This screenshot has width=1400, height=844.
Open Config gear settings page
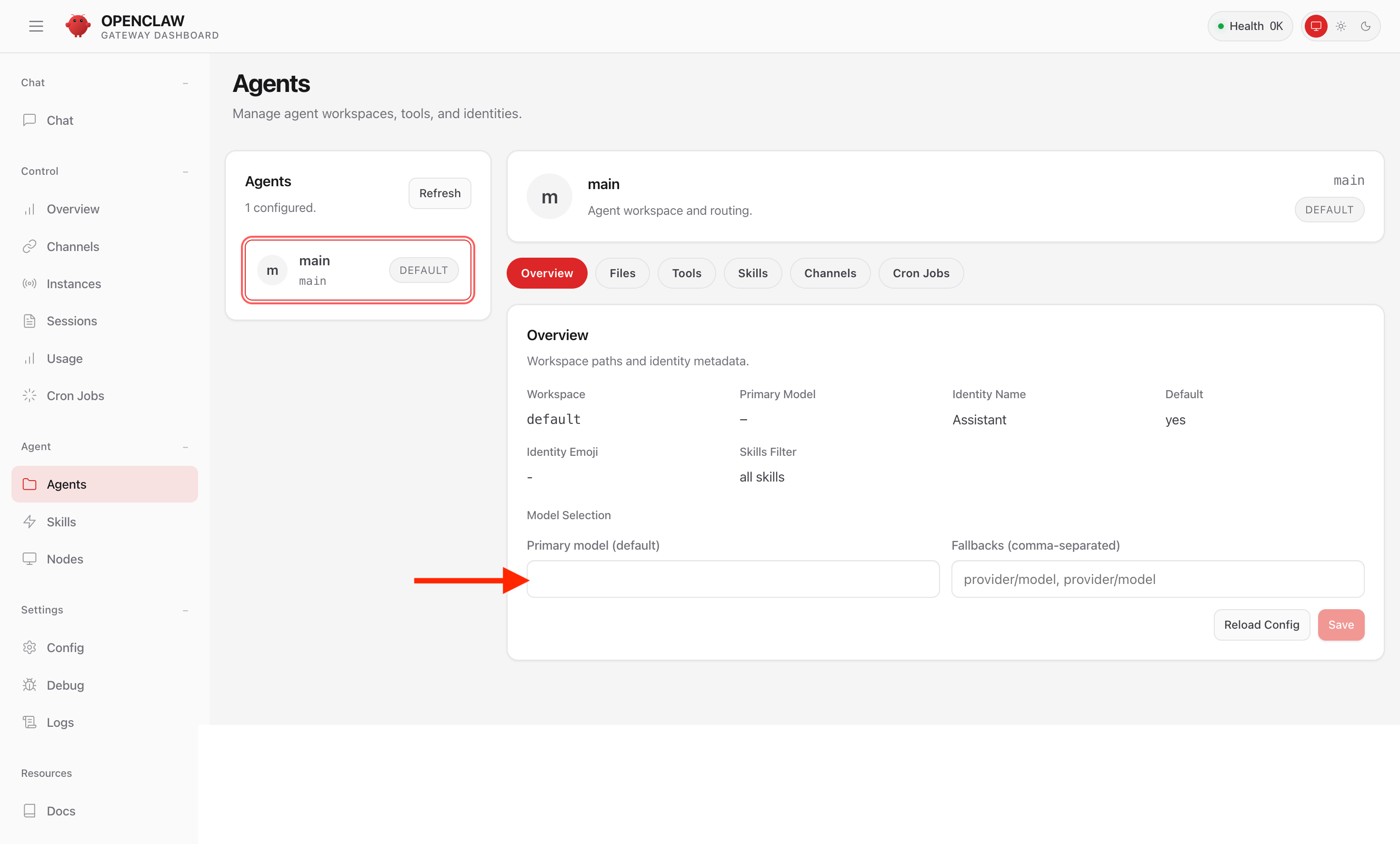pos(30,647)
